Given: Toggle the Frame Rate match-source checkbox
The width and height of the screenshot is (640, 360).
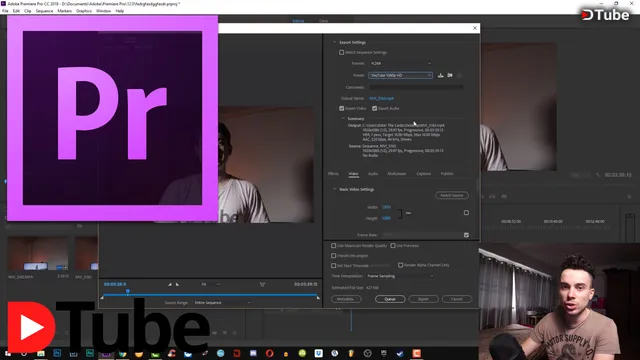Looking at the screenshot, I should pos(466,235).
